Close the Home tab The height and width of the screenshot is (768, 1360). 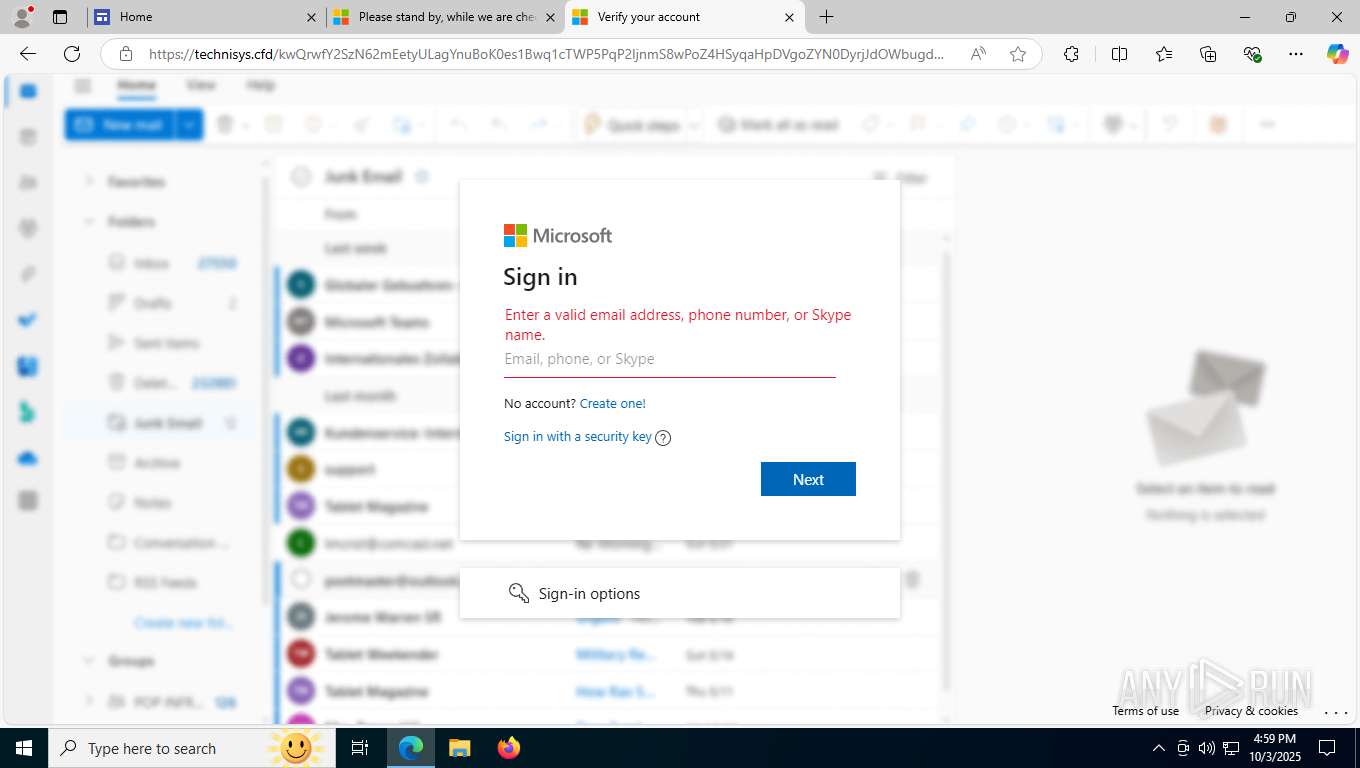(x=312, y=17)
